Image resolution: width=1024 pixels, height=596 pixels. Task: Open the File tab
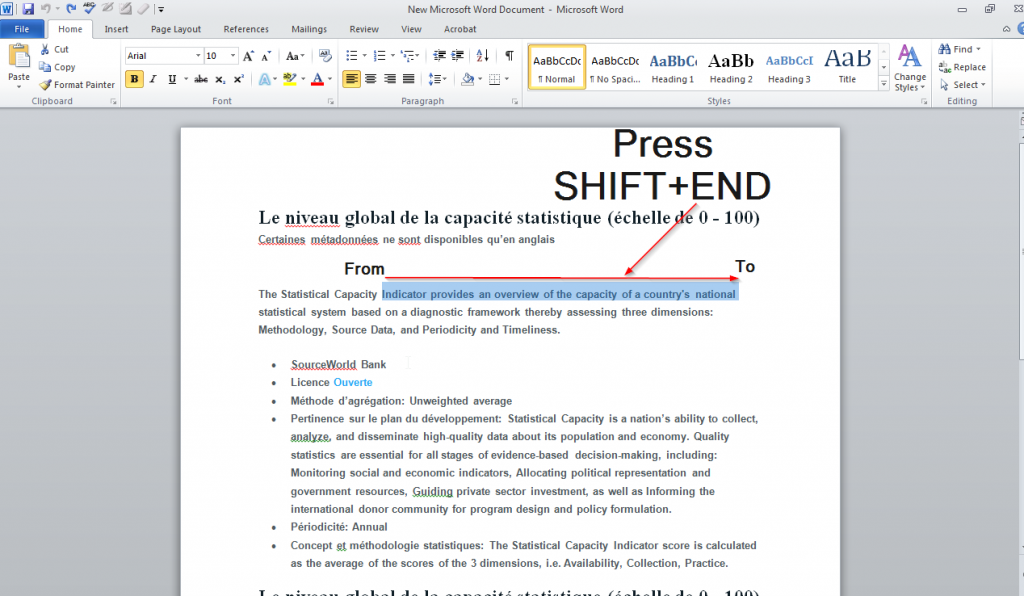click(x=22, y=29)
